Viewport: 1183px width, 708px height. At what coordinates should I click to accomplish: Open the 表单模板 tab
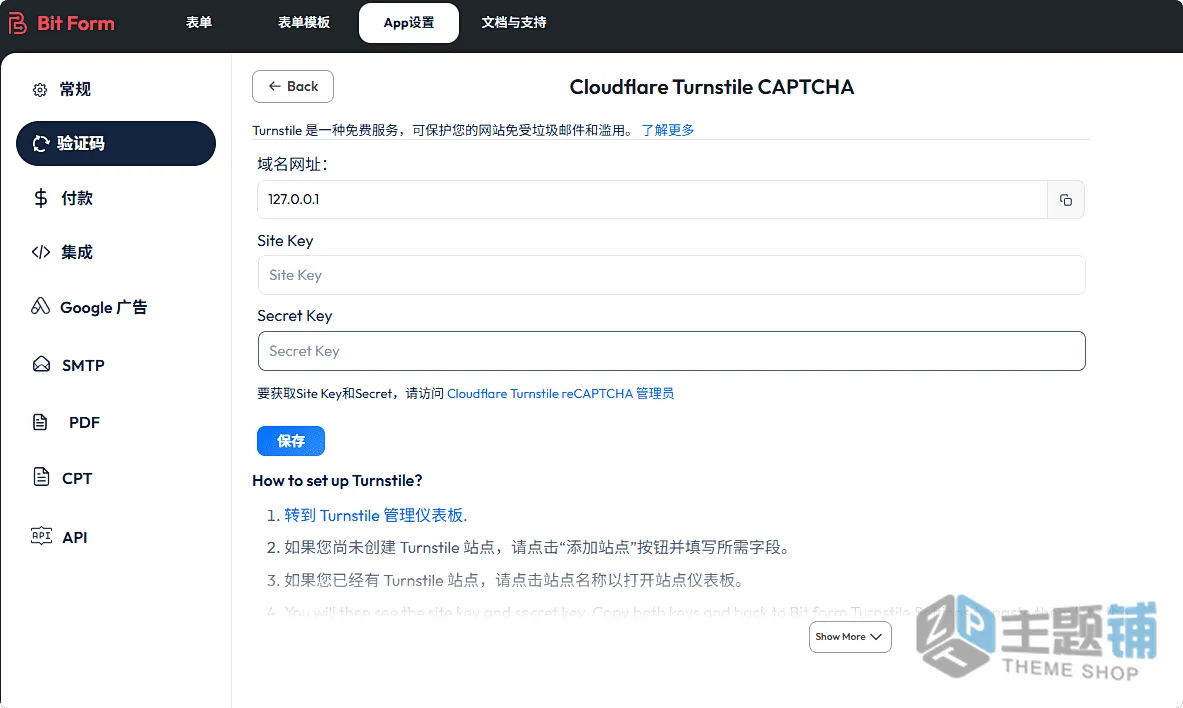point(303,23)
